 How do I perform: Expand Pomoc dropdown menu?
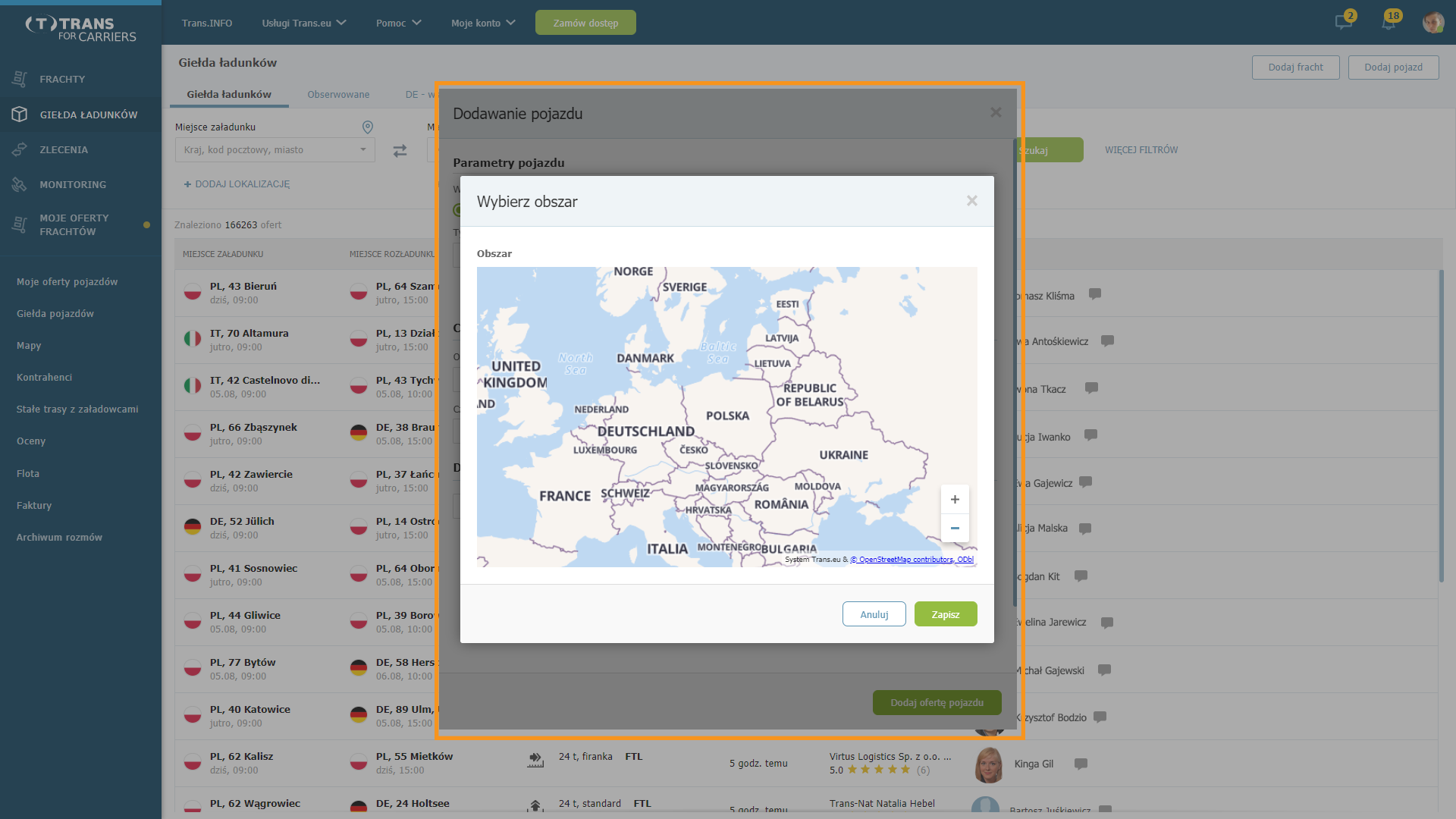tap(399, 23)
